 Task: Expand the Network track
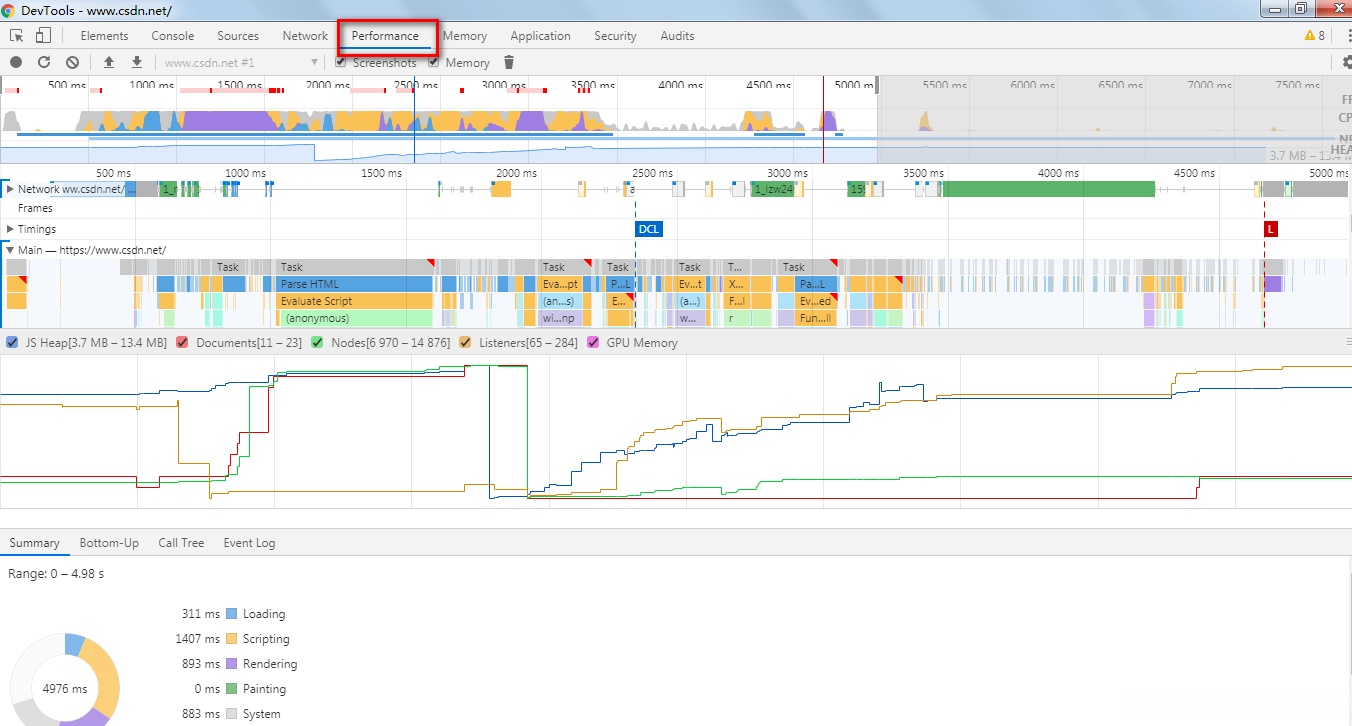tap(10, 189)
